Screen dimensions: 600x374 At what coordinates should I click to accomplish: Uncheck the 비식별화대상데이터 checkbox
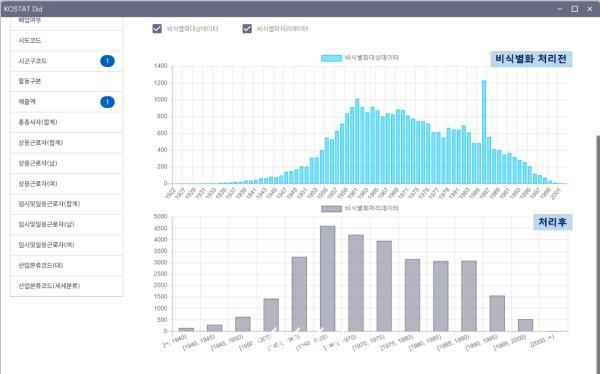pos(157,29)
